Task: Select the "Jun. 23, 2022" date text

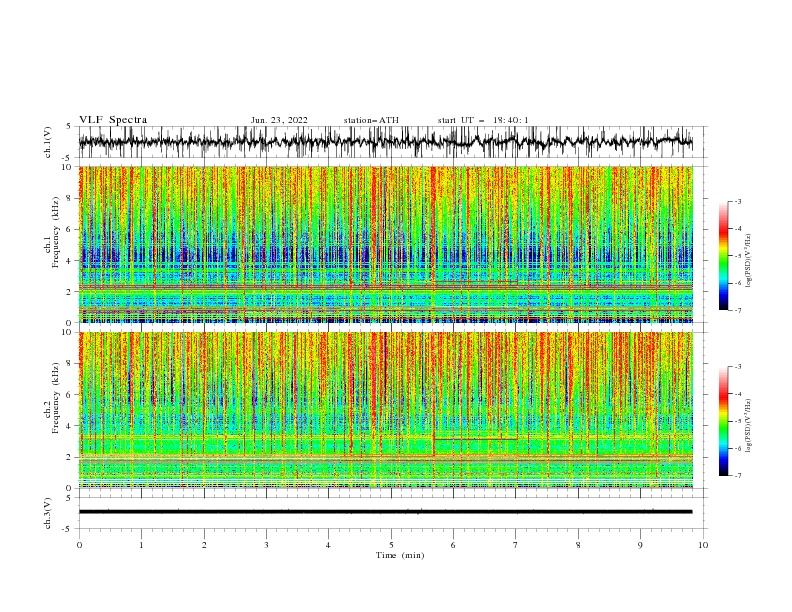Action: point(279,120)
